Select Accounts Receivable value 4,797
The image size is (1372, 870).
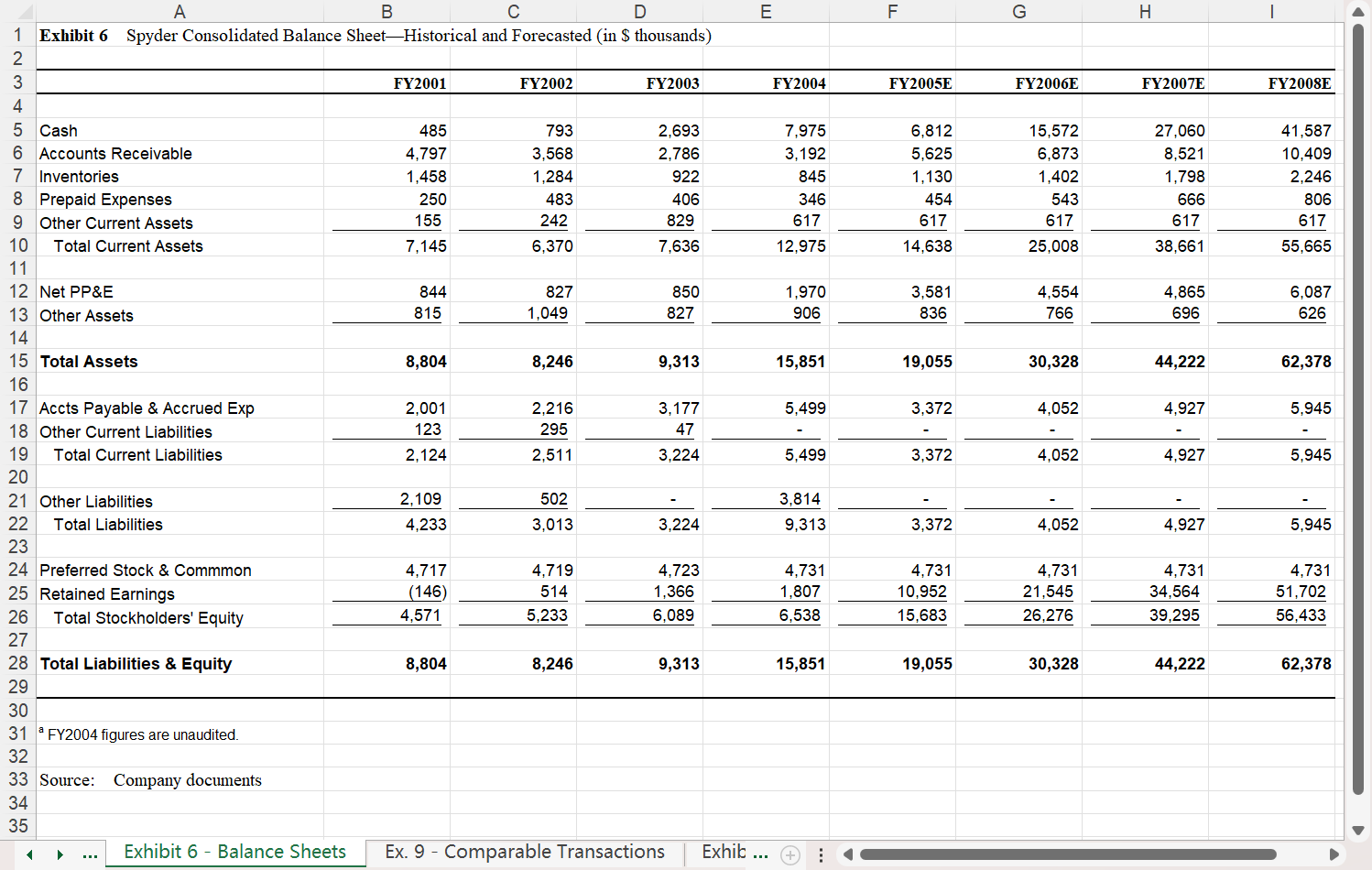click(x=387, y=153)
